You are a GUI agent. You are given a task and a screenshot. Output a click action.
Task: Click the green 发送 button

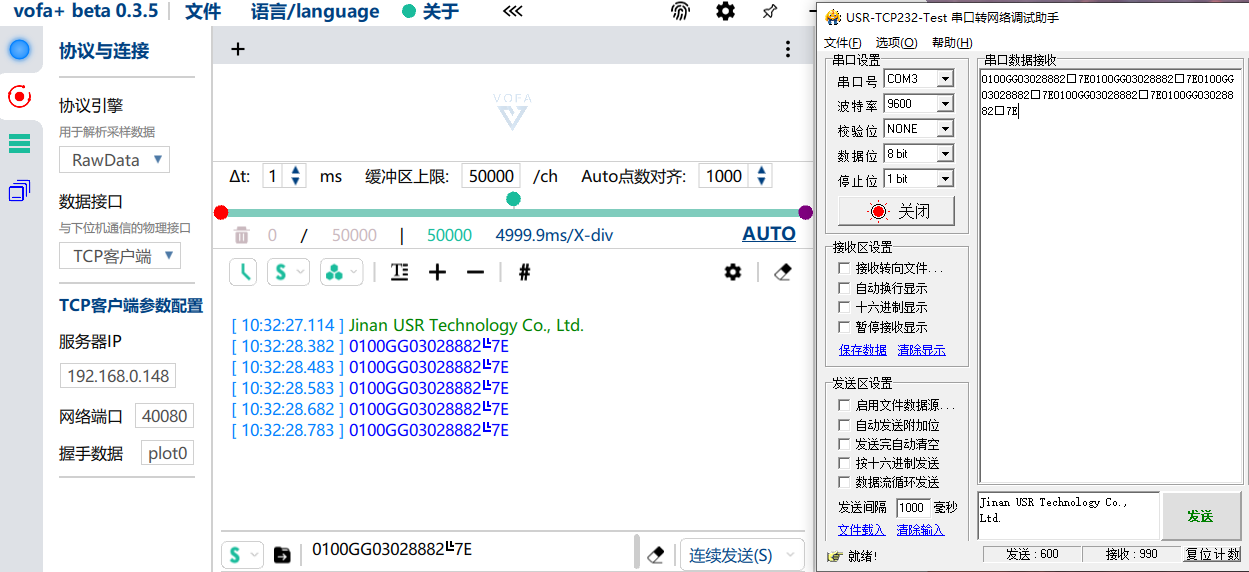(x=1200, y=516)
